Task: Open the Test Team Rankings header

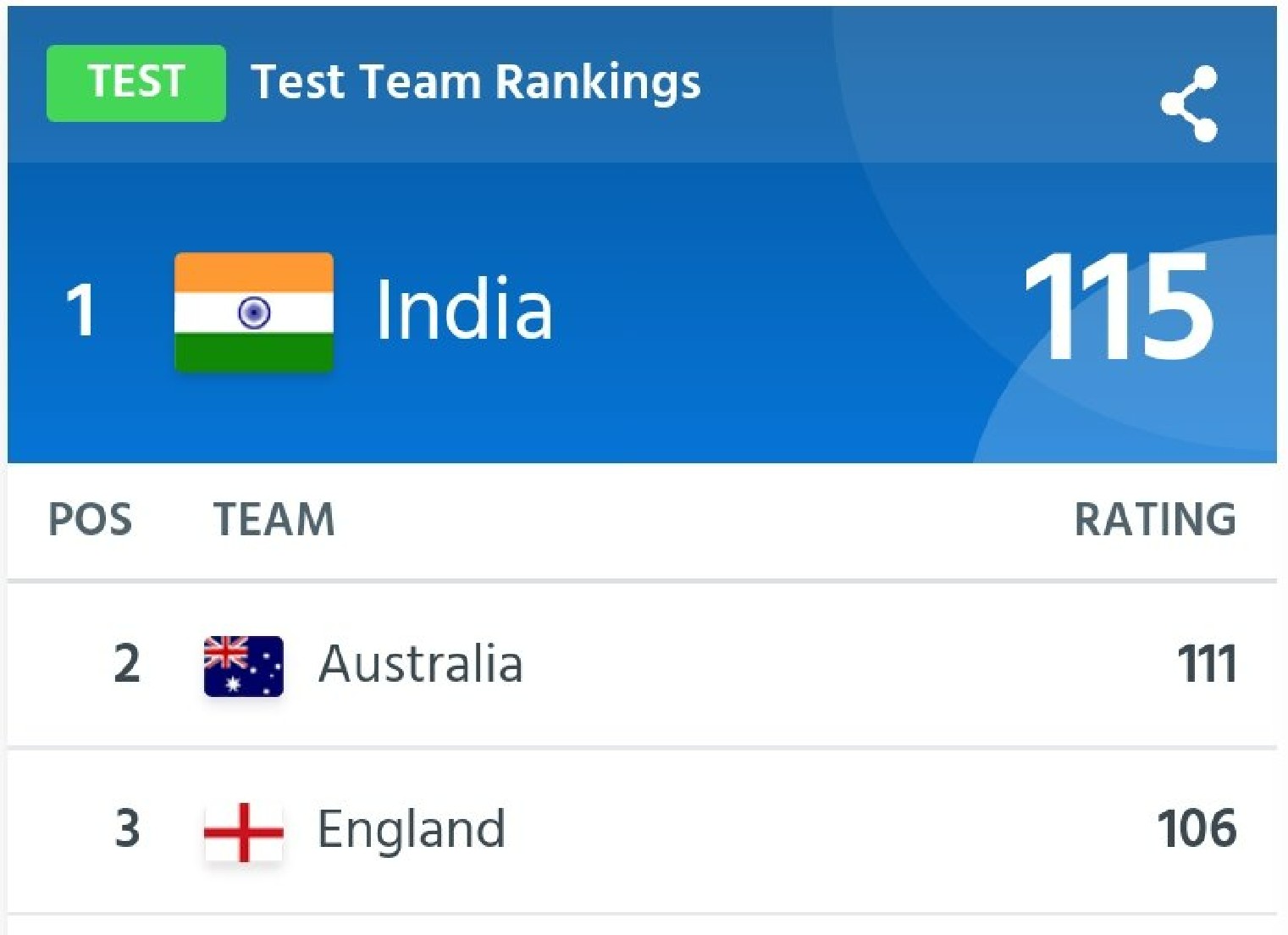Action: coord(477,81)
